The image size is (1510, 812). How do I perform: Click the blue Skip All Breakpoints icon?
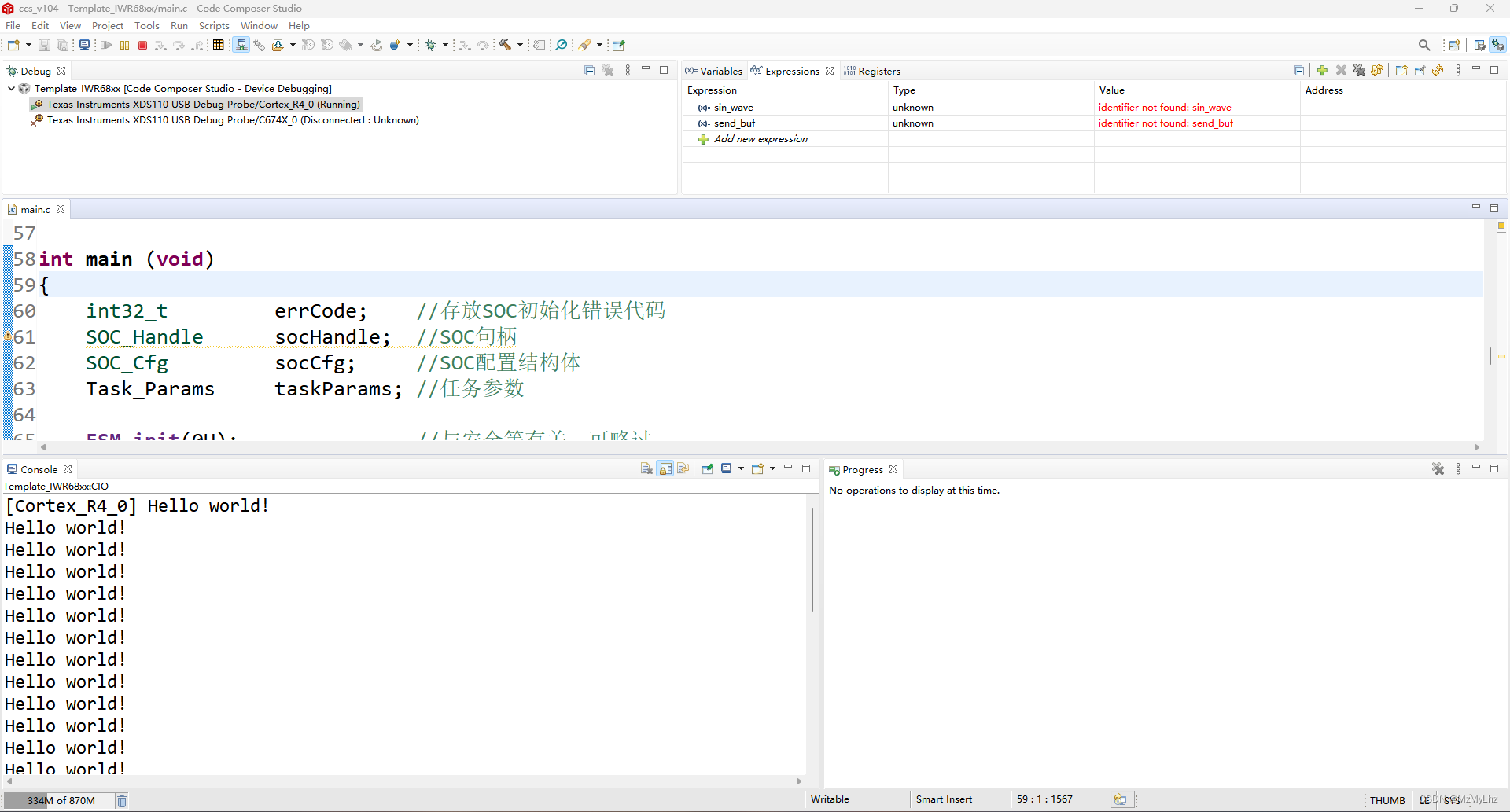point(561,46)
